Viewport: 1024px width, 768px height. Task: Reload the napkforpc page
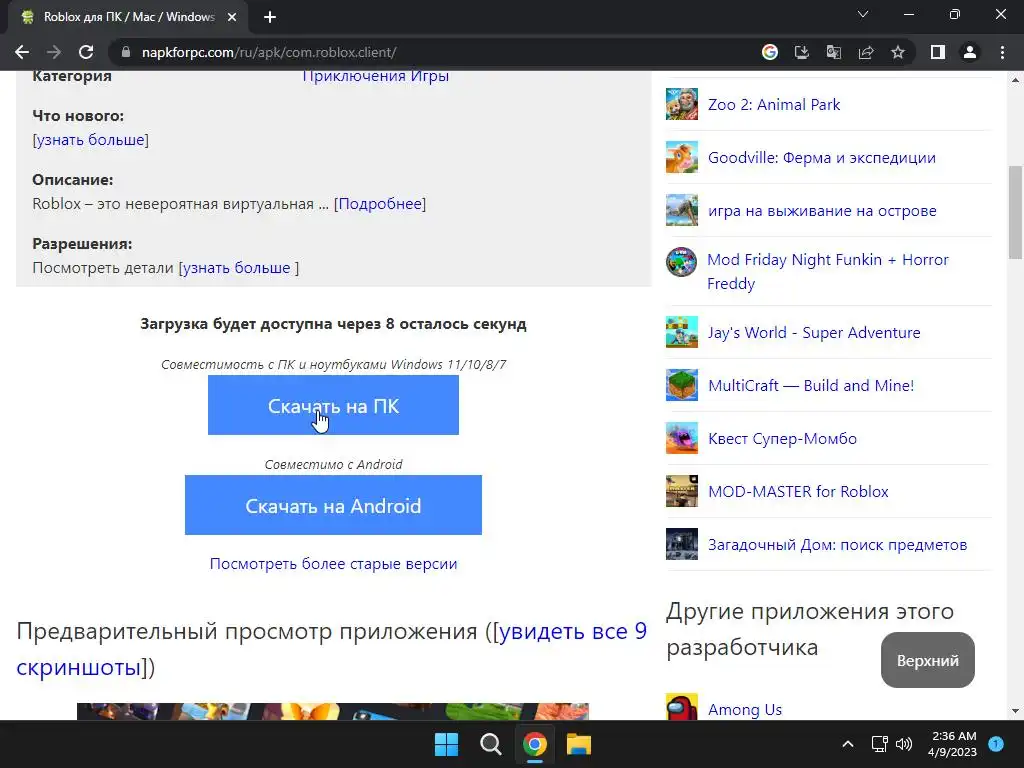point(86,52)
